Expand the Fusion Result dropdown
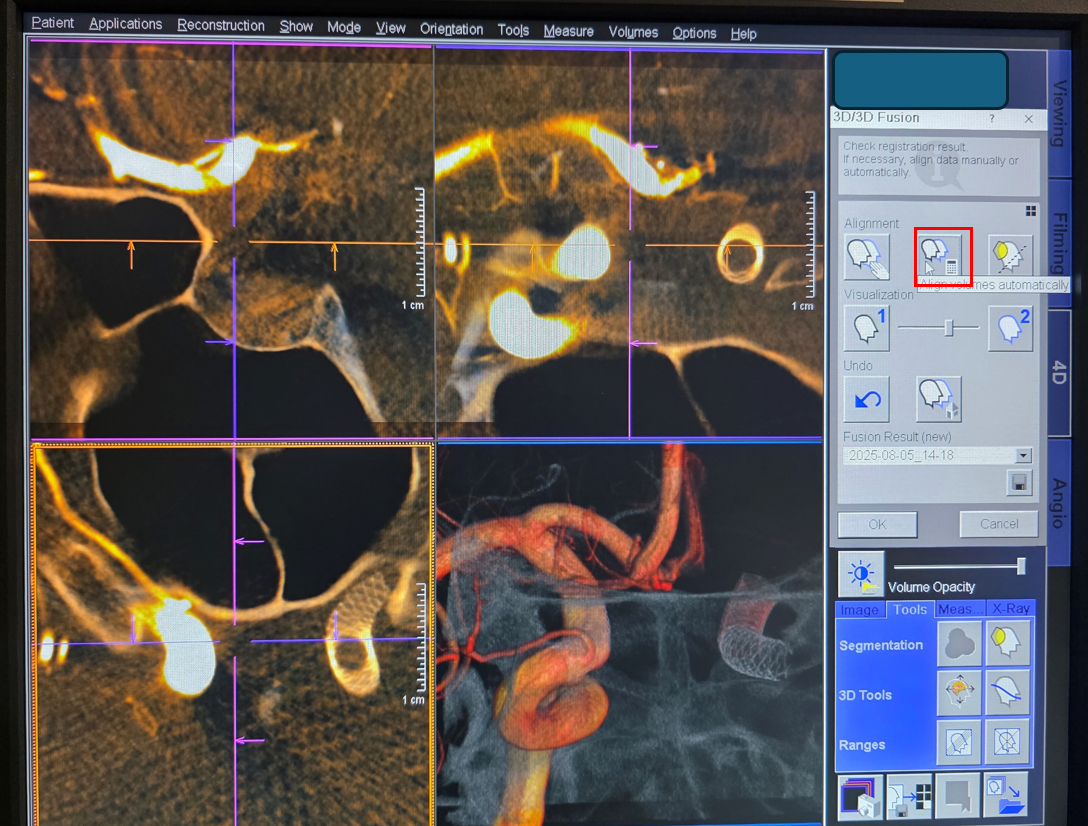The image size is (1088, 826). pos(1022,455)
